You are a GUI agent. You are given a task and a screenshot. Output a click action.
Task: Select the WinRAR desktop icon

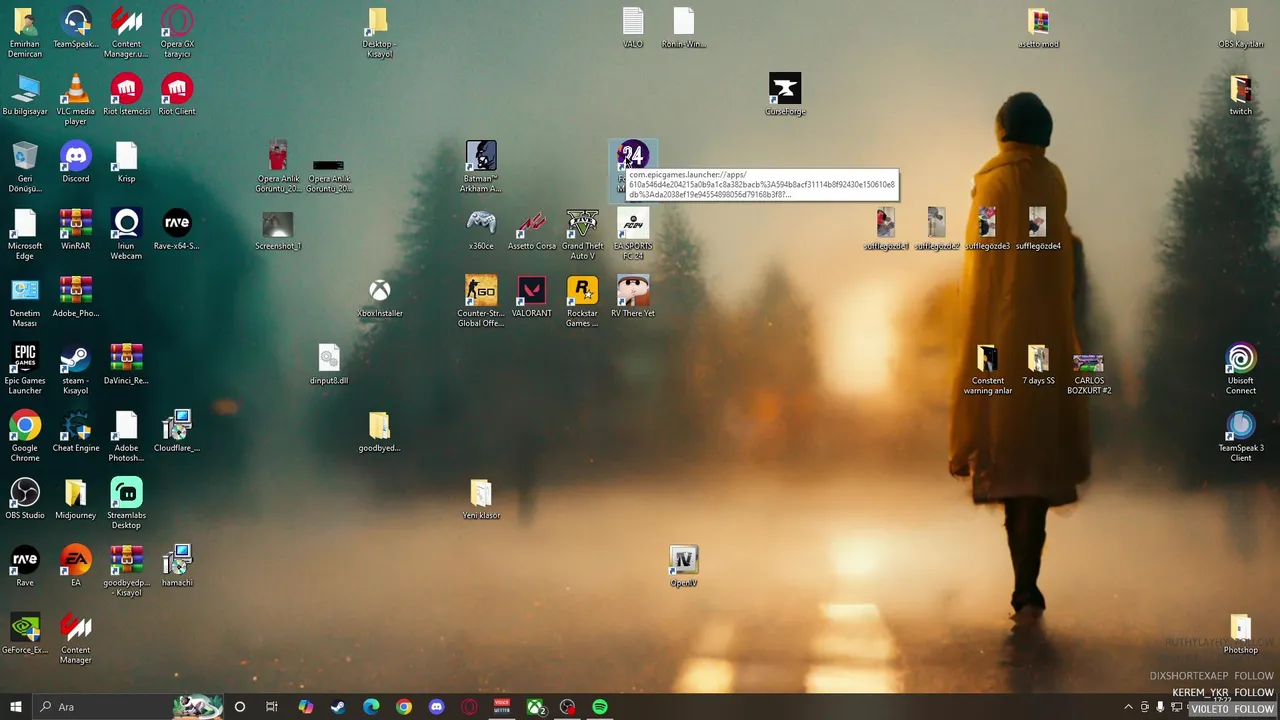coord(75,230)
